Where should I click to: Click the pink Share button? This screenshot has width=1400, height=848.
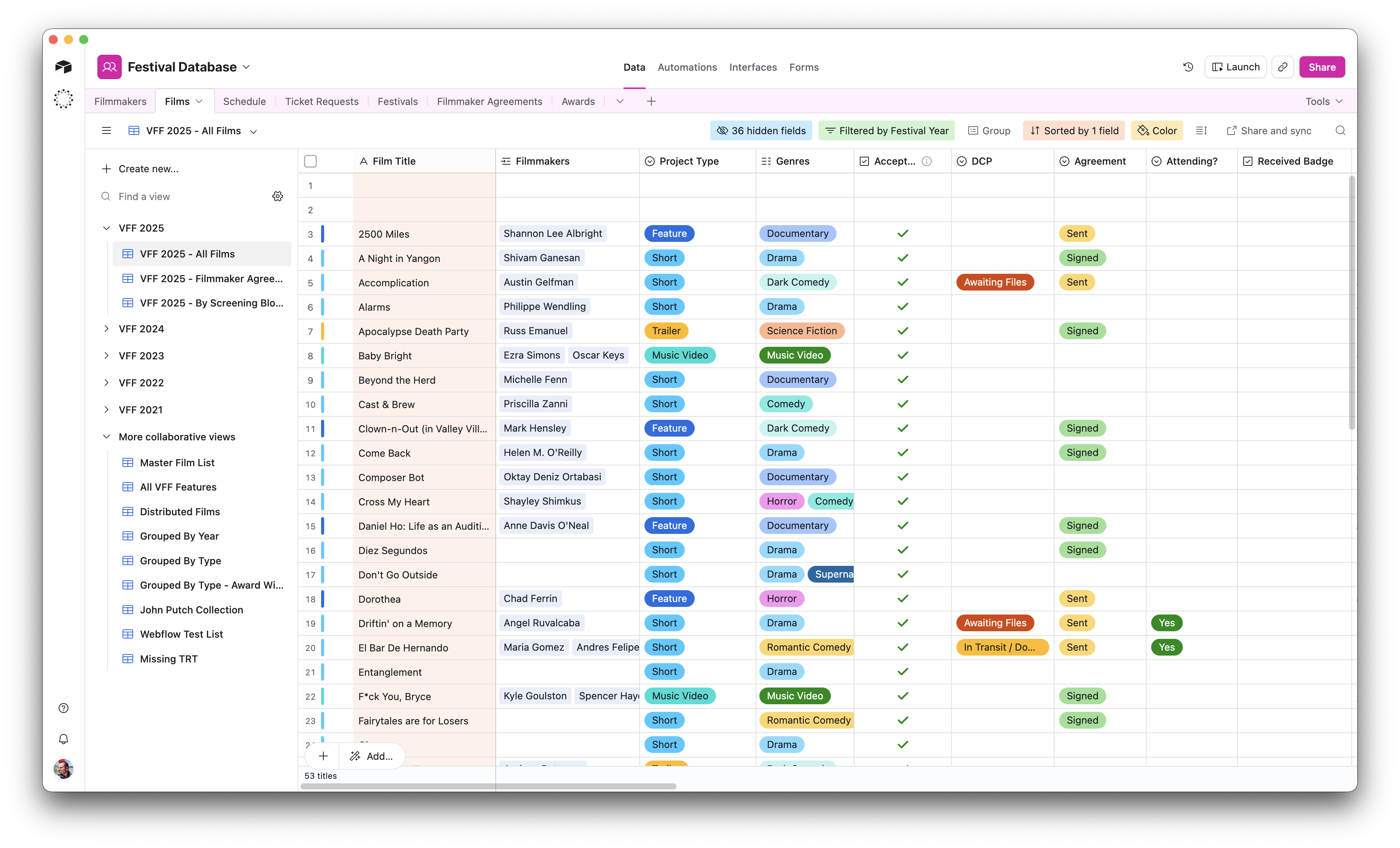[x=1322, y=67]
